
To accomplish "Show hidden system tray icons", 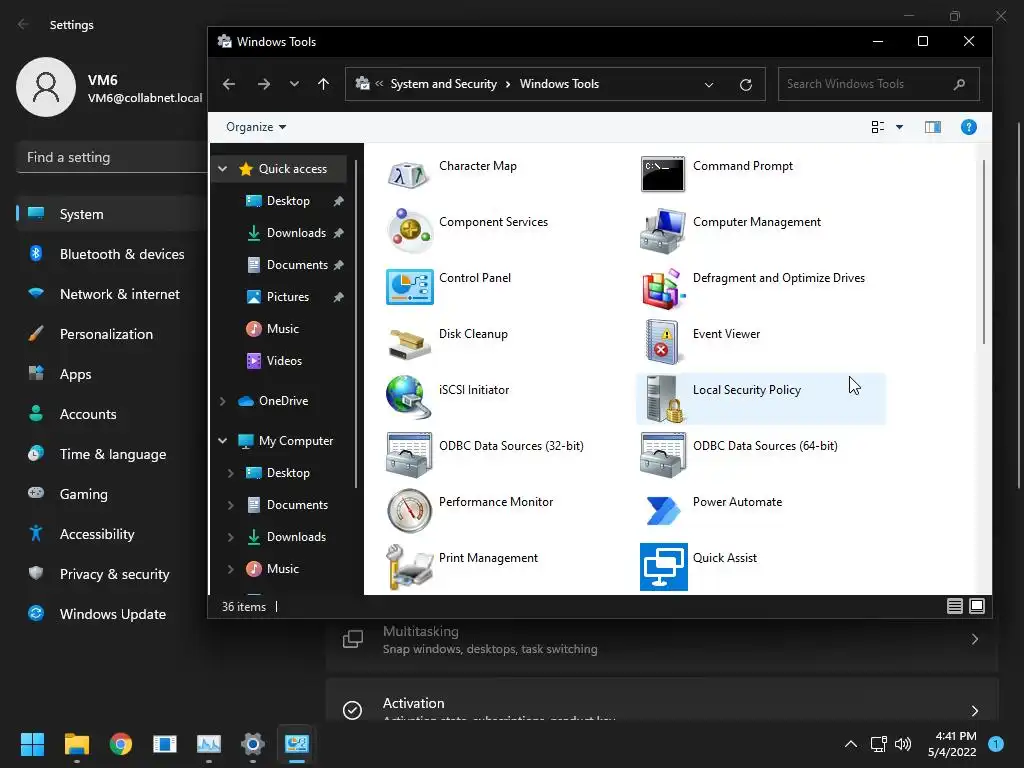I will pos(850,744).
